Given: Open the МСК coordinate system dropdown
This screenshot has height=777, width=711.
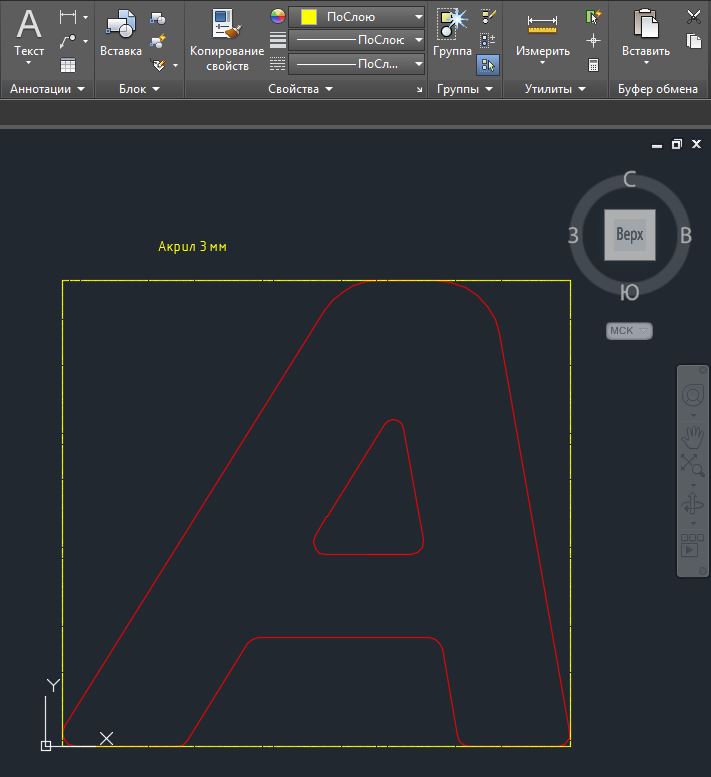Looking at the screenshot, I should [x=629, y=331].
